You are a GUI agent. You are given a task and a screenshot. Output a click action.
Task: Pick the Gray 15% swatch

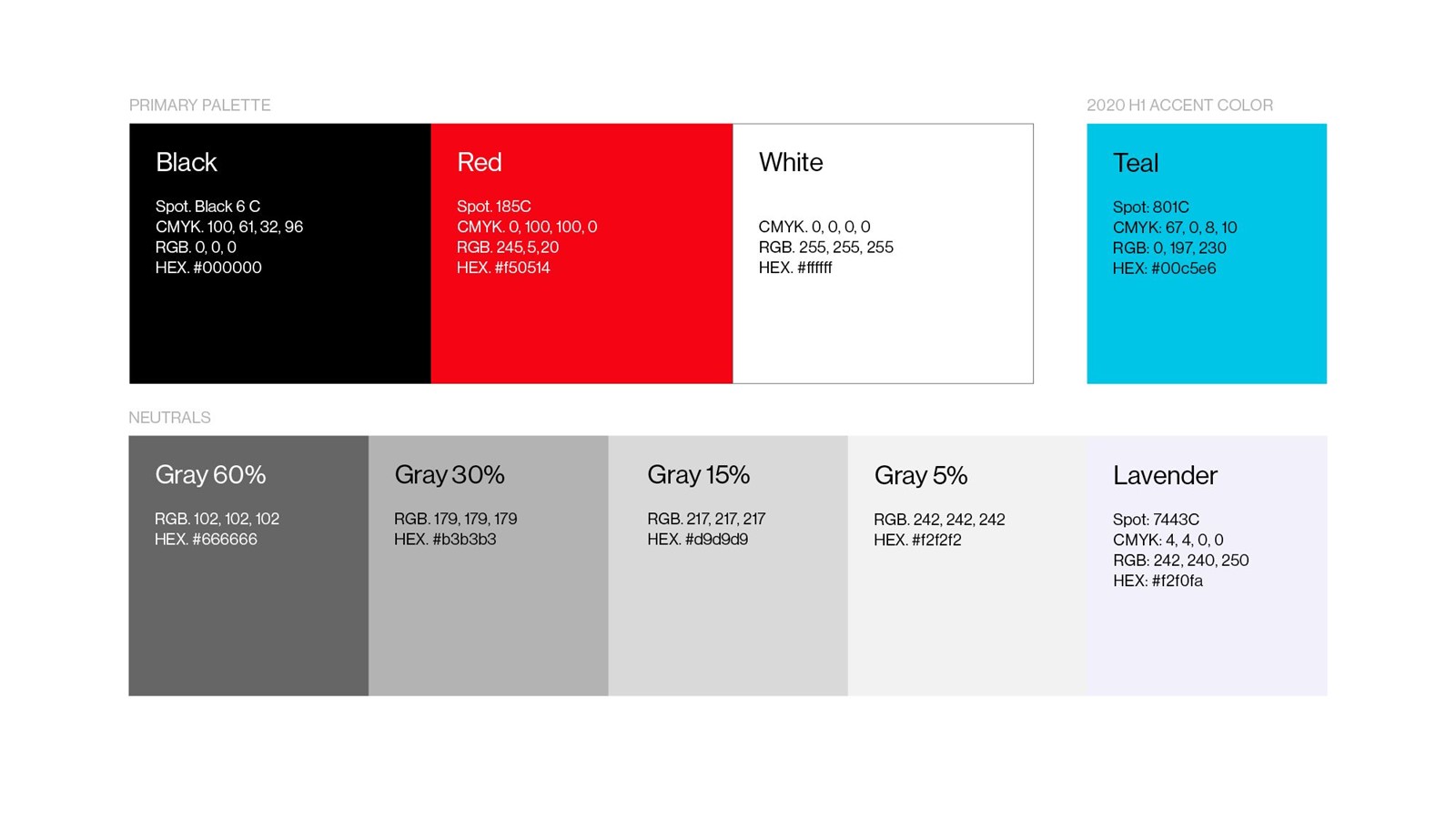coord(728,565)
